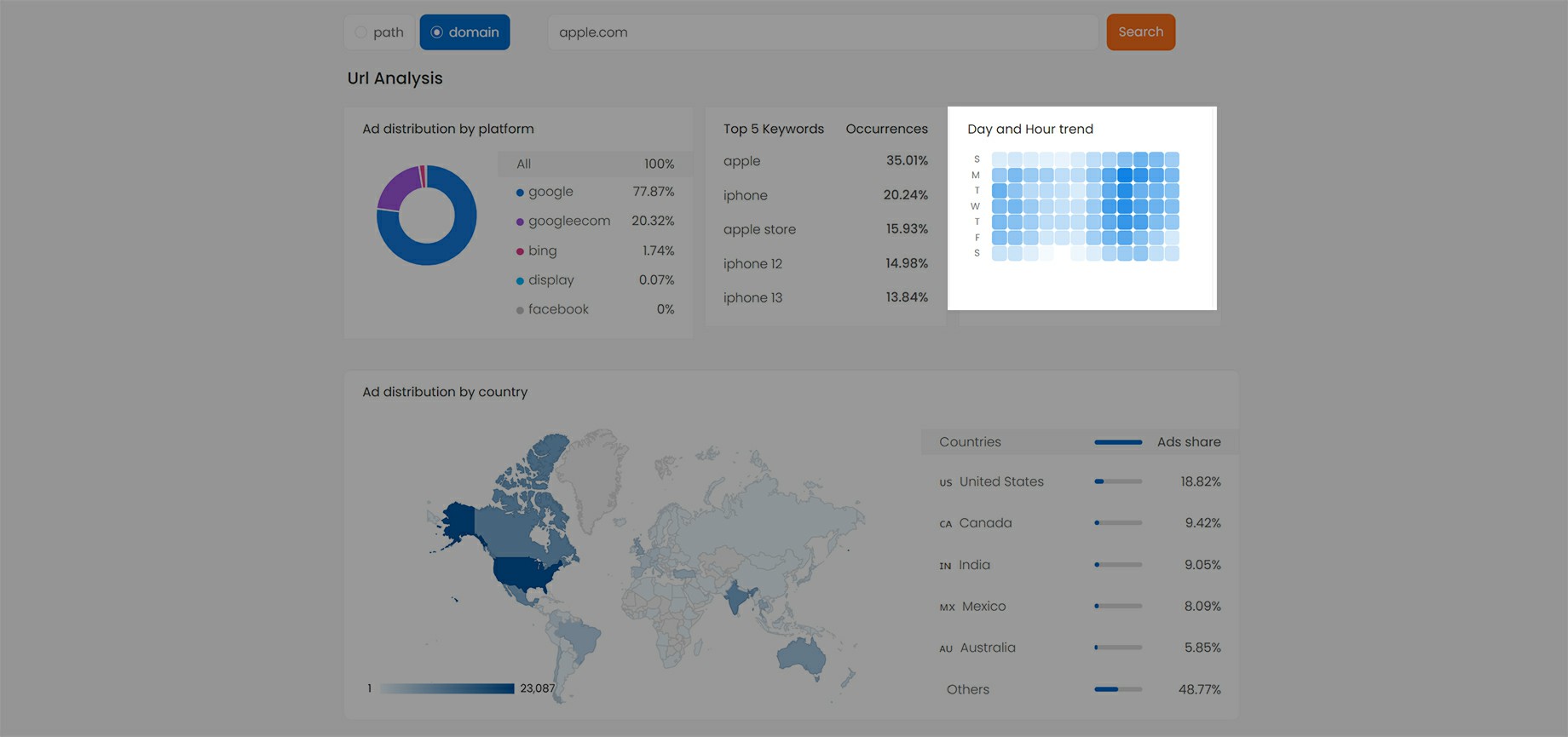Click the apple.com search input field
Viewport: 1568px width, 737px height.
[822, 32]
